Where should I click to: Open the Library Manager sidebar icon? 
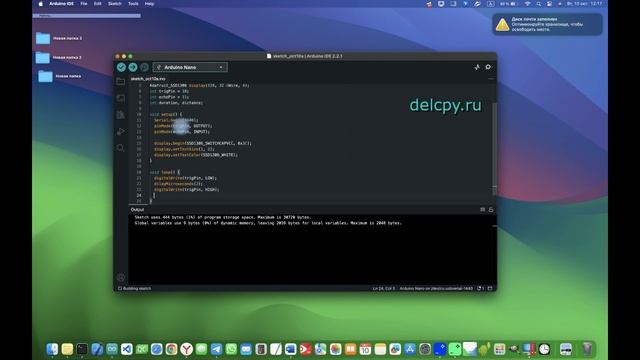click(120, 115)
